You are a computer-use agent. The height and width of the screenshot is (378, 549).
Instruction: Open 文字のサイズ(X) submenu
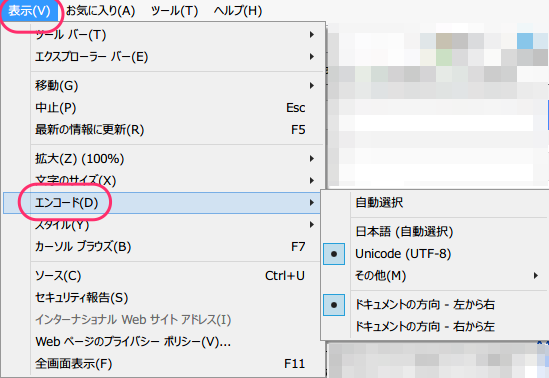coord(163,181)
